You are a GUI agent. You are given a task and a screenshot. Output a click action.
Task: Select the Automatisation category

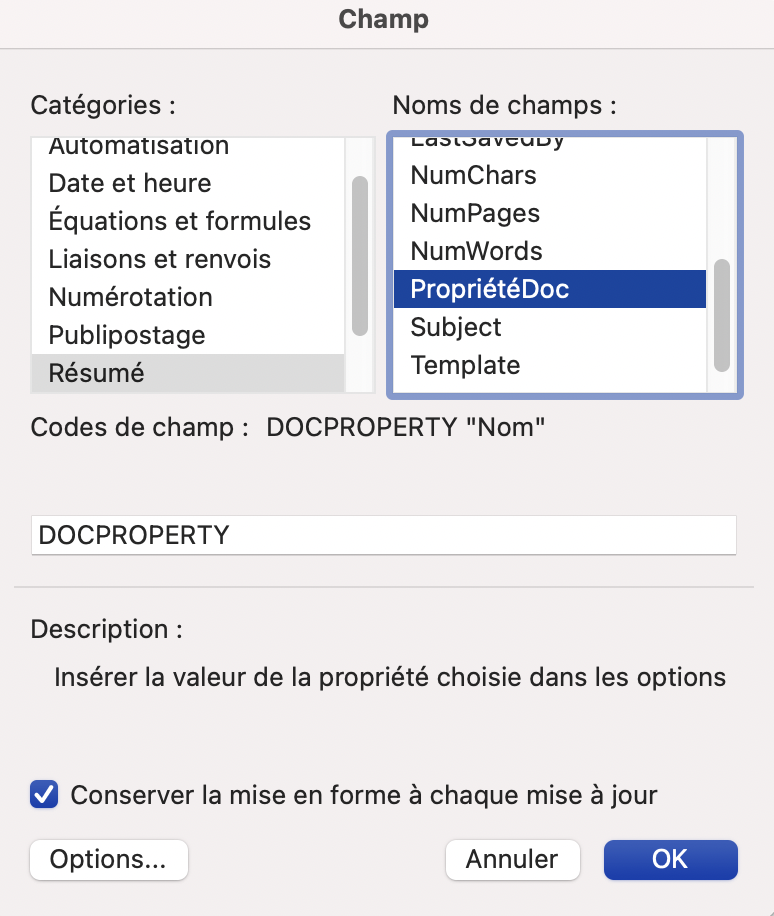click(x=139, y=147)
